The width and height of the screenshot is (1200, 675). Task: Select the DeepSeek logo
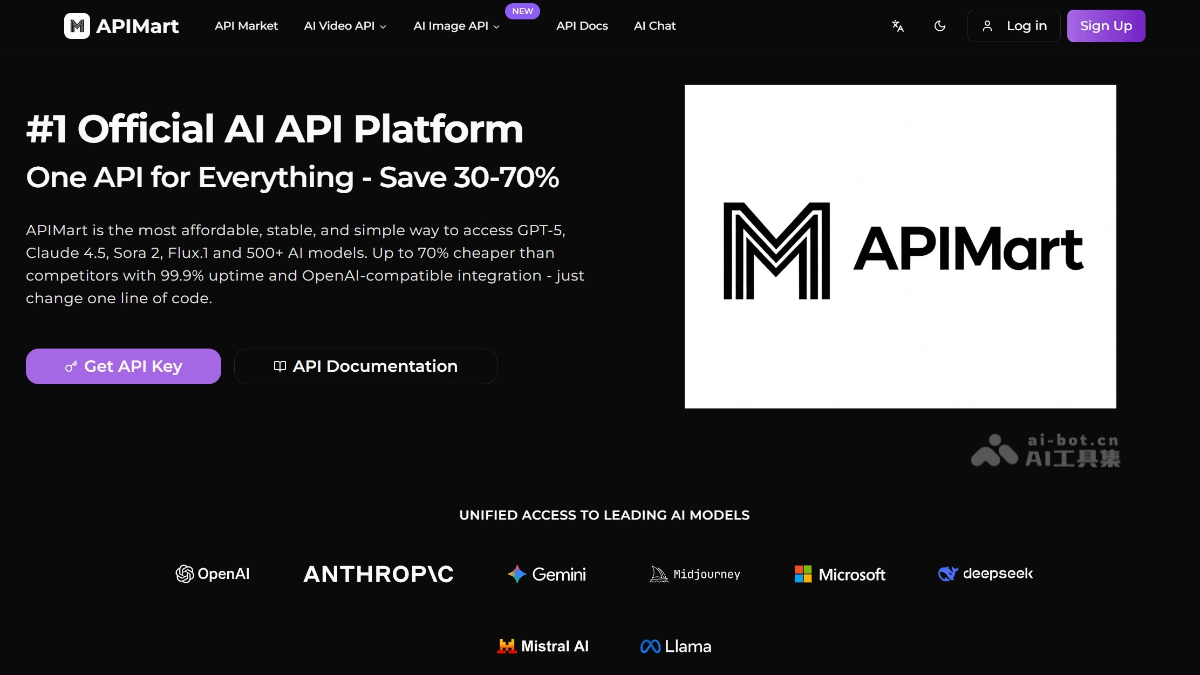[x=984, y=573]
